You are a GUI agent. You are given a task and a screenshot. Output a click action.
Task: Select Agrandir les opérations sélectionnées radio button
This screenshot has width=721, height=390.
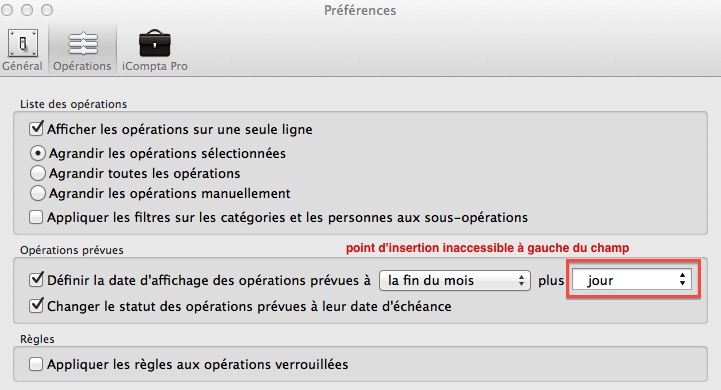pyautogui.click(x=38, y=153)
